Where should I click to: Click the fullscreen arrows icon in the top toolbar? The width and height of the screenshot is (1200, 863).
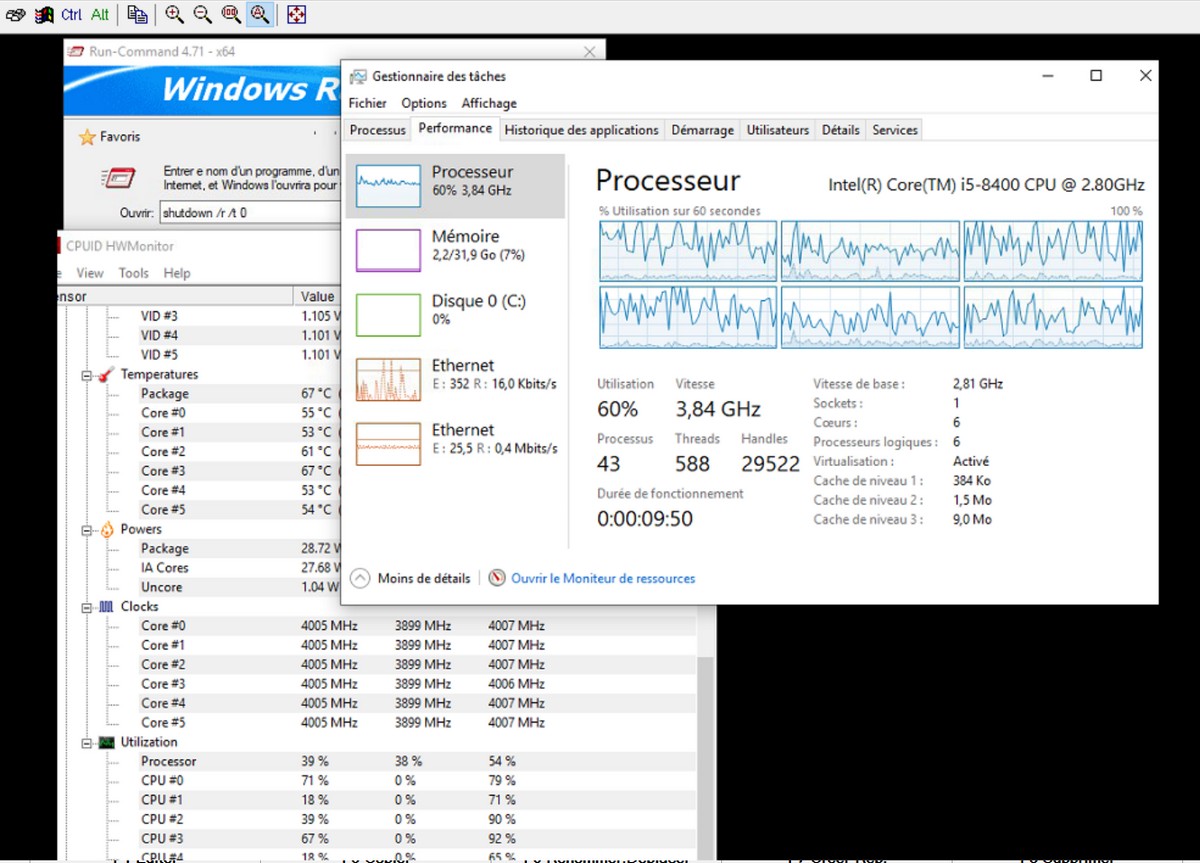click(x=296, y=14)
